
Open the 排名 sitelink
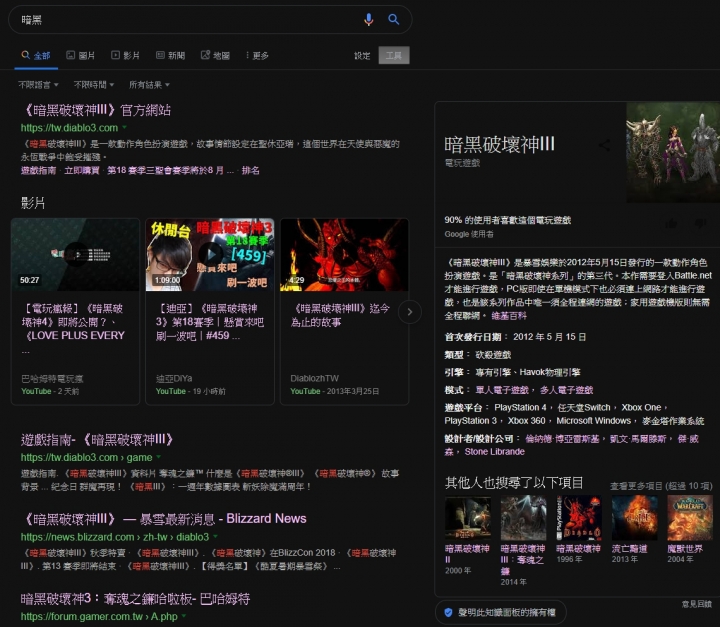[x=251, y=170]
